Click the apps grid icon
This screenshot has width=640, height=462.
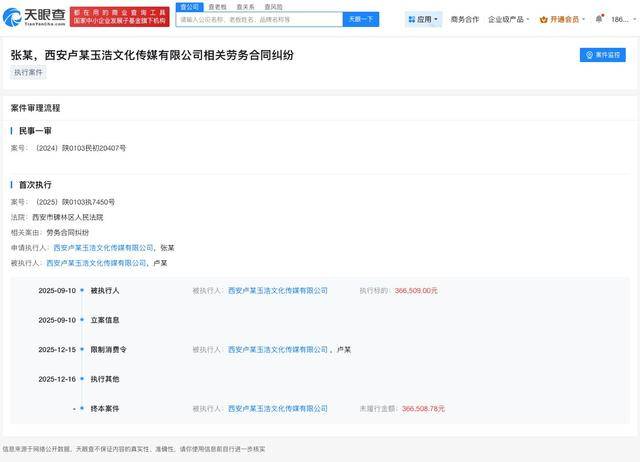411,19
